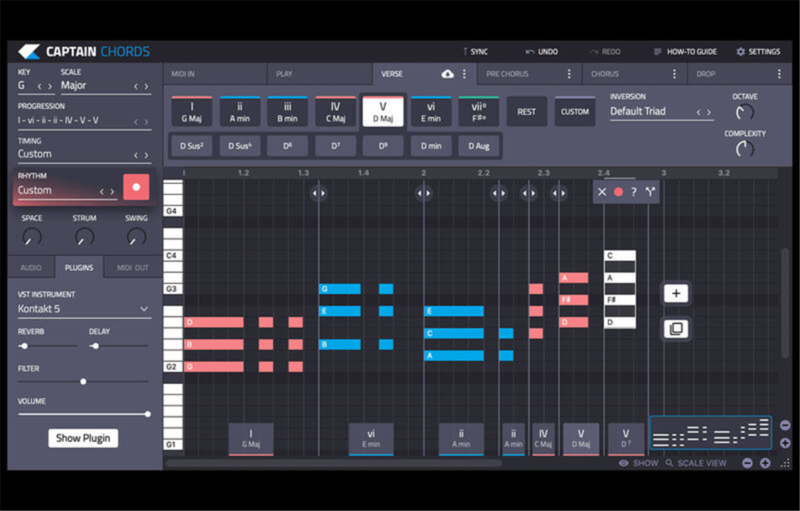The image size is (800, 511).
Task: Click the X icon in chord popup toolbar
Action: pyautogui.click(x=602, y=192)
